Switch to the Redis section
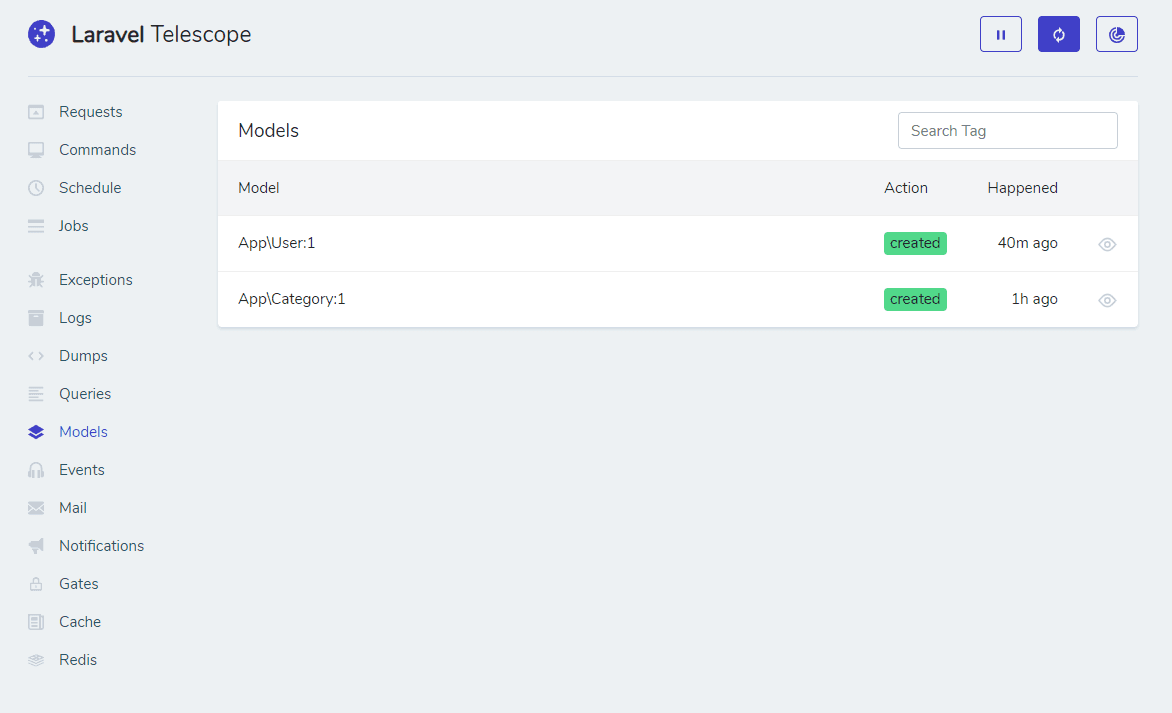 (80, 659)
